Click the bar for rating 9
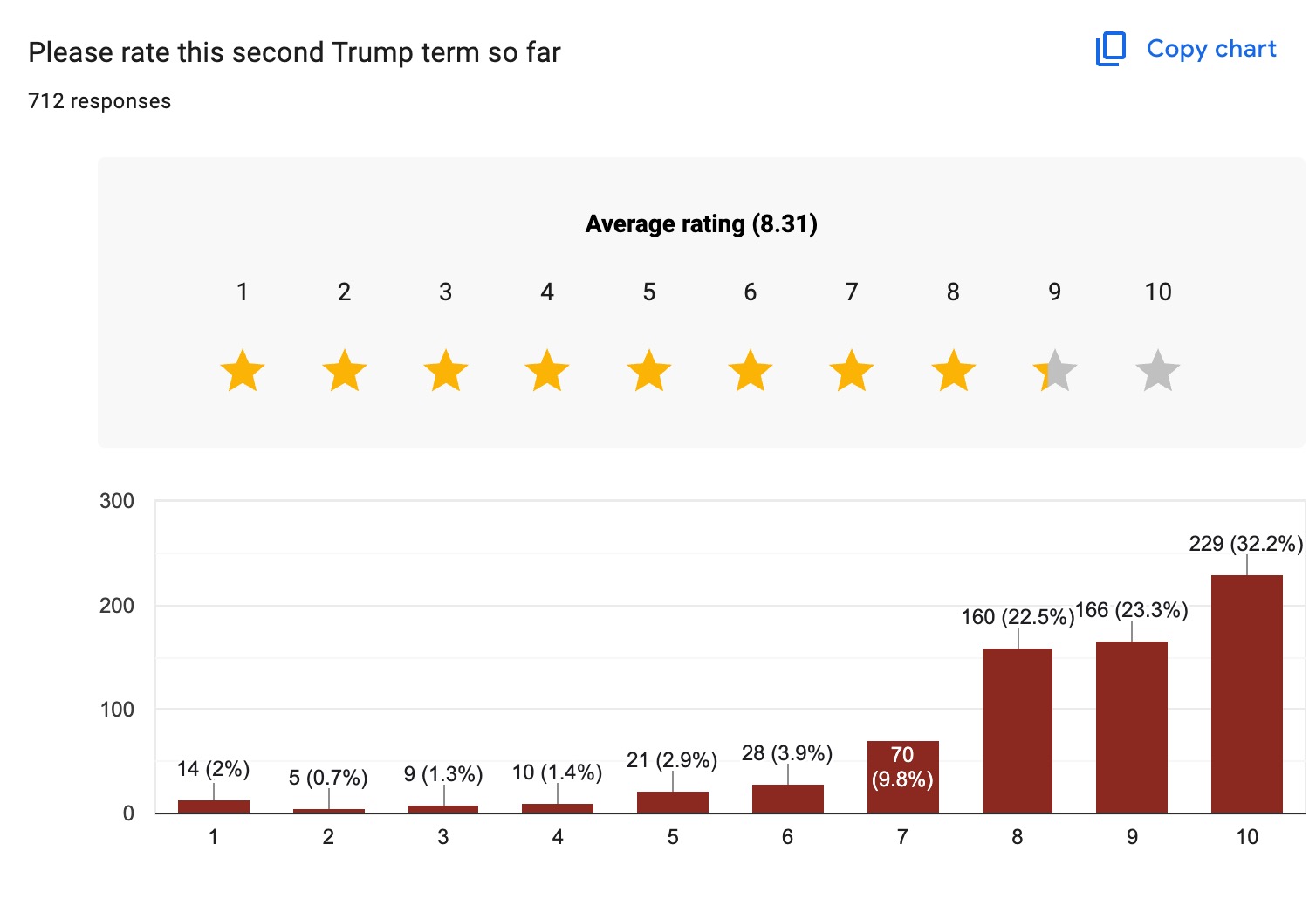This screenshot has width=1316, height=906. coord(1132,727)
